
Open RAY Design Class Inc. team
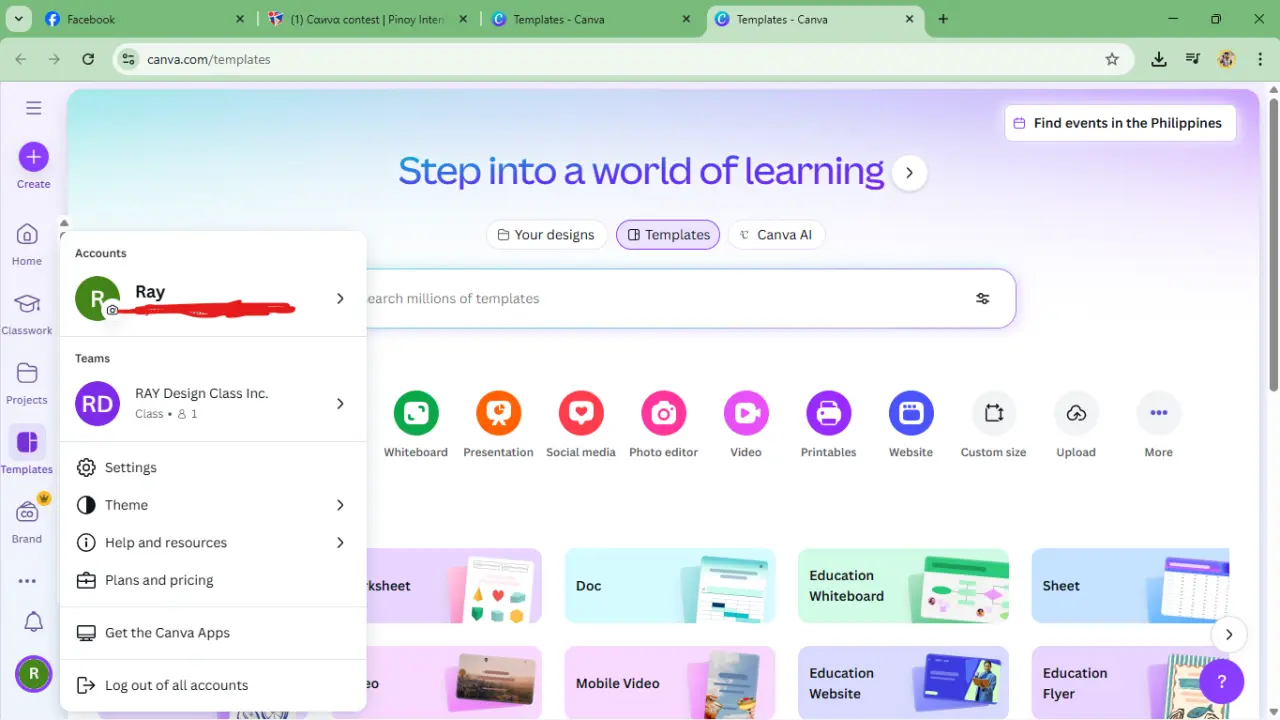213,403
